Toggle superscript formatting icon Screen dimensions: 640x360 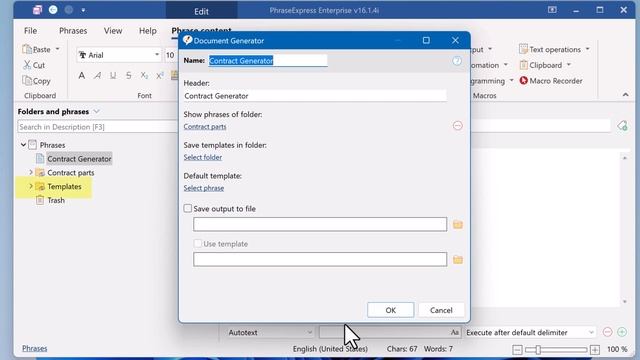(x=160, y=76)
